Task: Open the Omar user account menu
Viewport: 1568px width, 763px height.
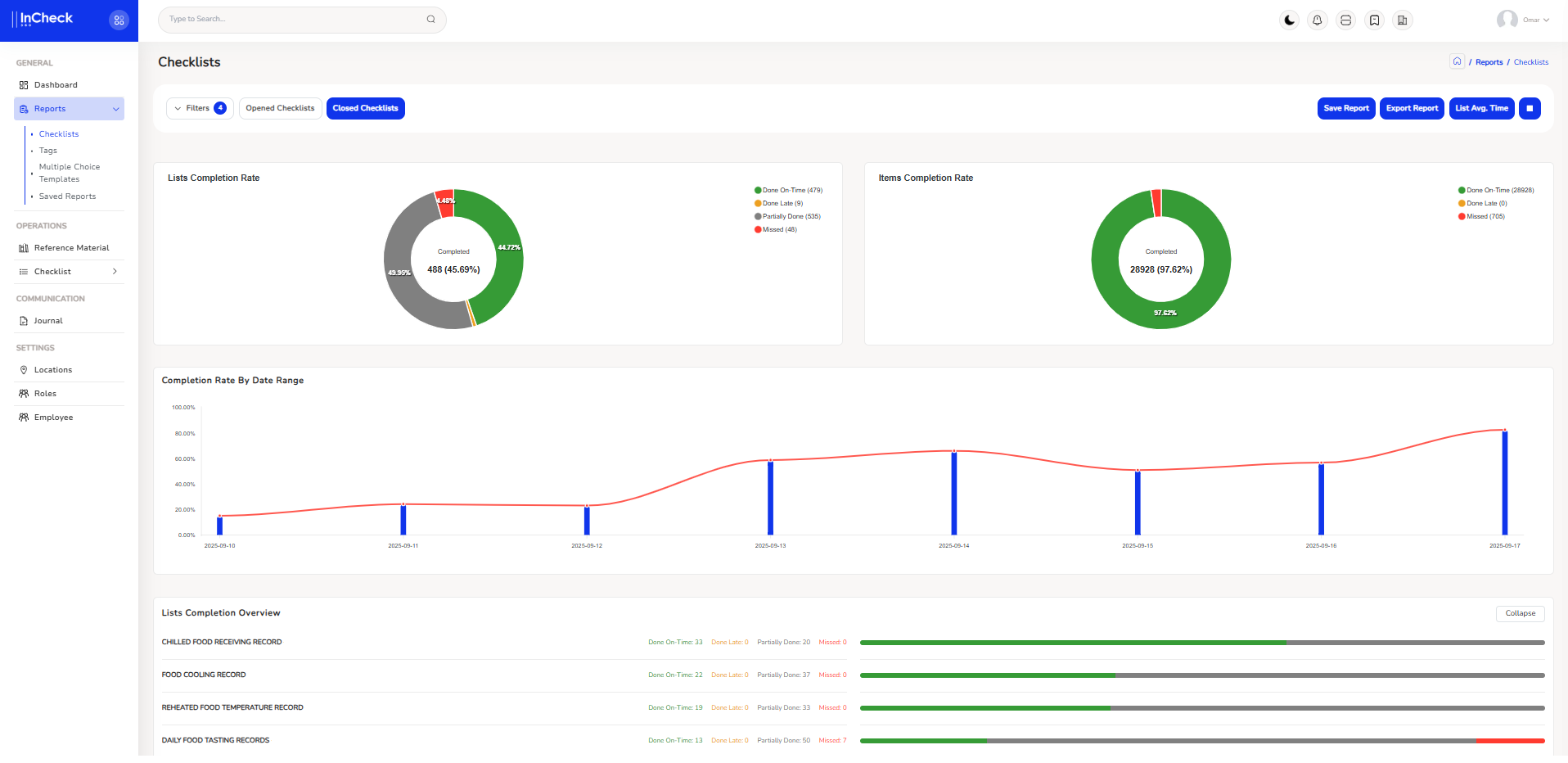Action: [1523, 20]
